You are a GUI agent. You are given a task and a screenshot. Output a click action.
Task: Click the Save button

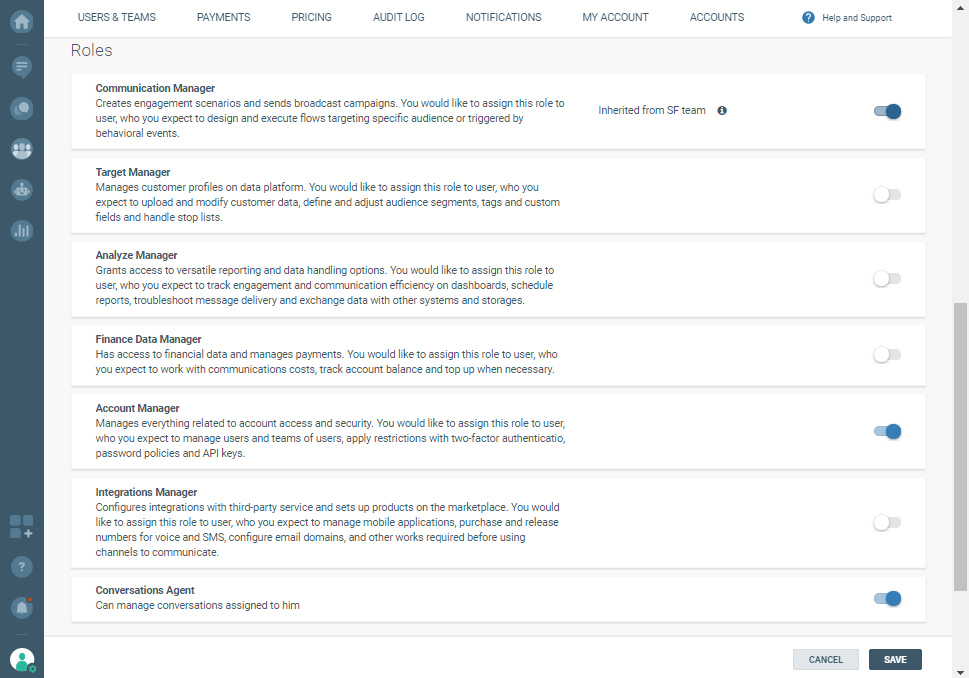pos(895,659)
